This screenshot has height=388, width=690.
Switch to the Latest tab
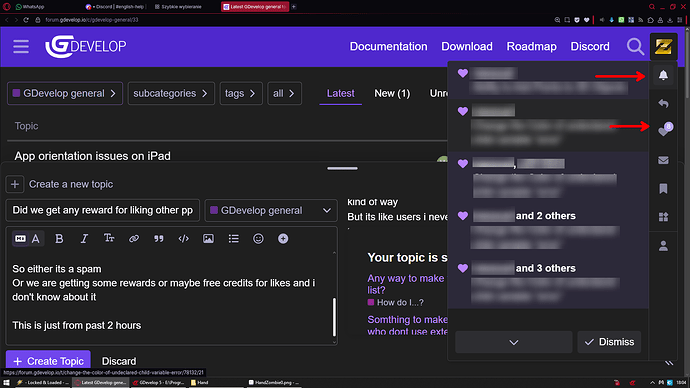tap(340, 93)
